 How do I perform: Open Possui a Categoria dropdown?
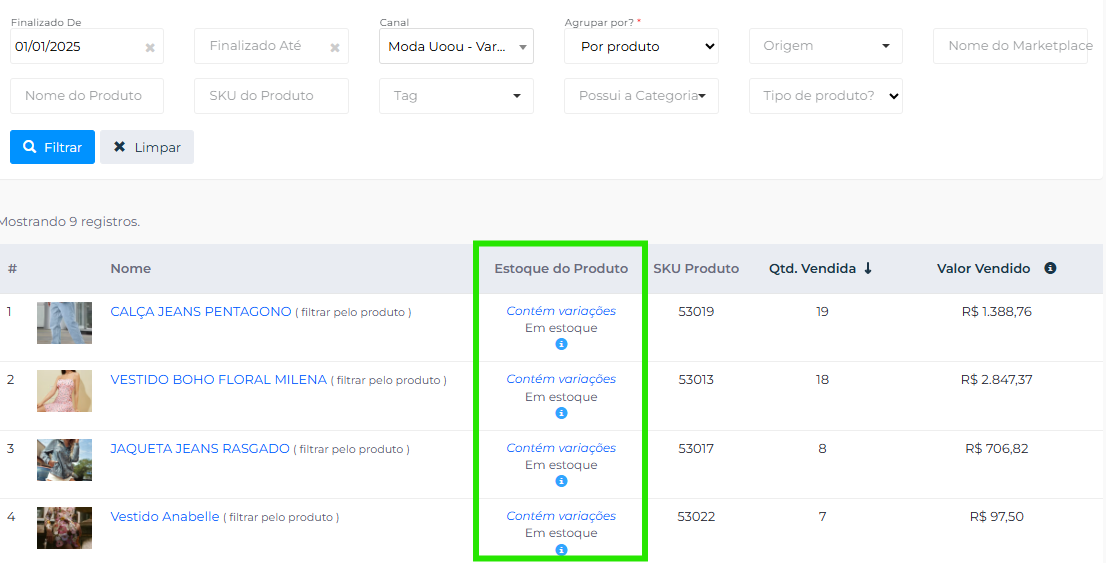[641, 96]
